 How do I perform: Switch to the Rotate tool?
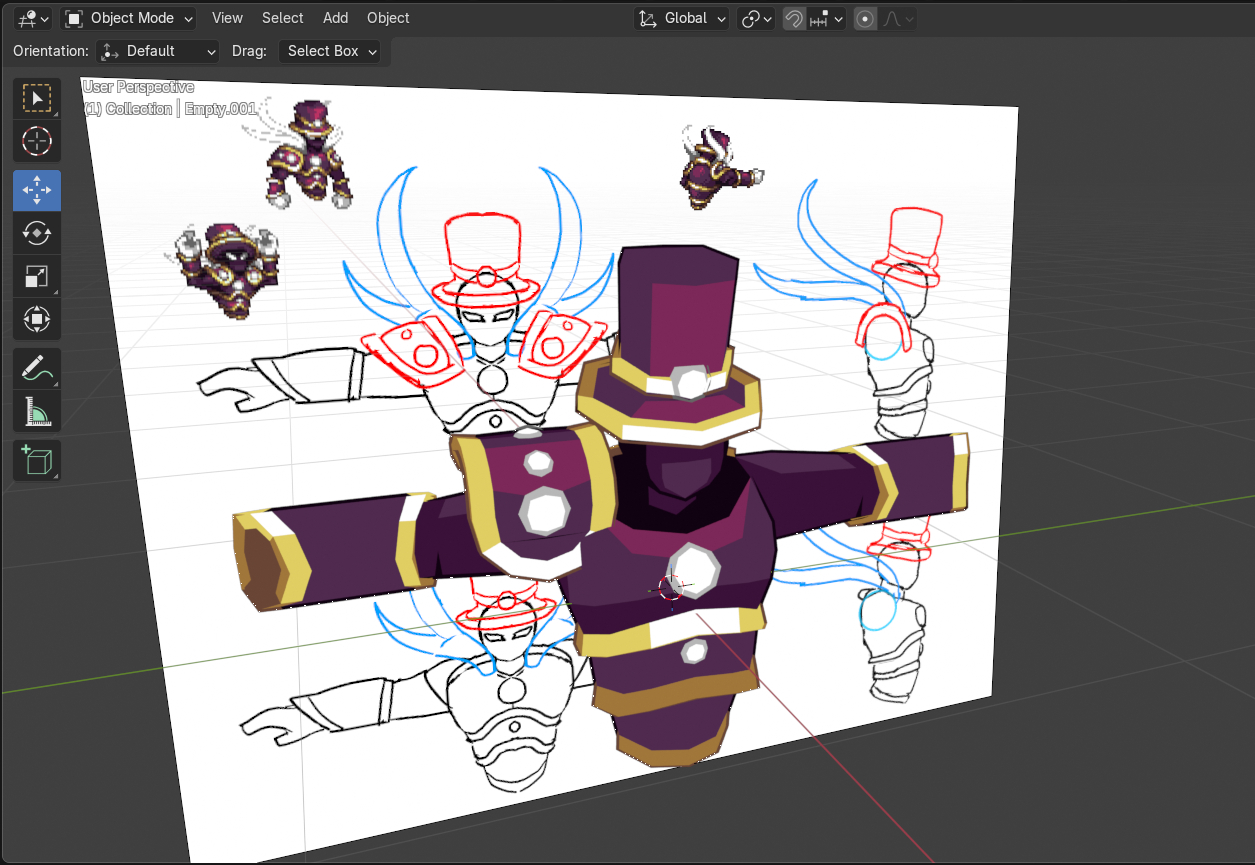click(x=37, y=233)
